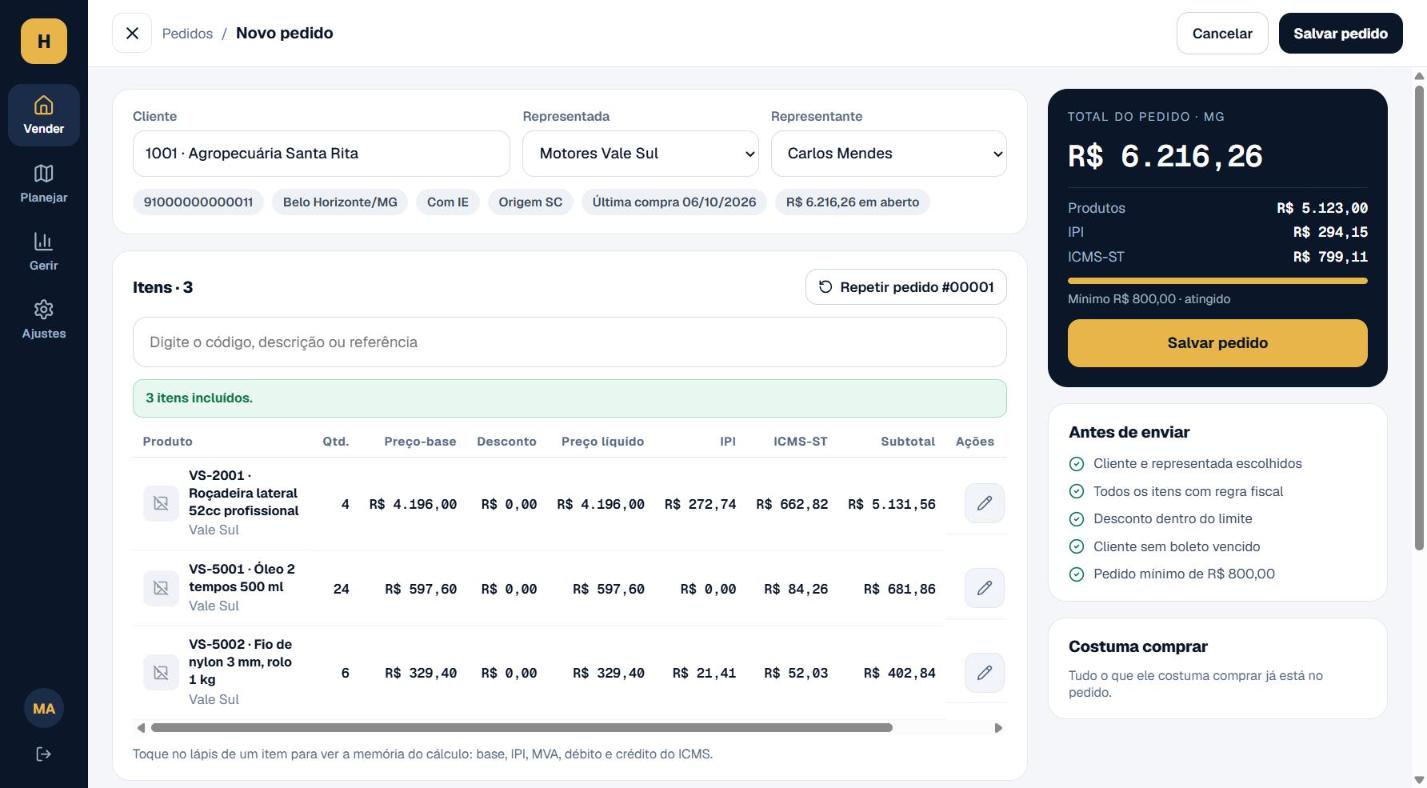Focus the Cliente input field

pos(321,154)
